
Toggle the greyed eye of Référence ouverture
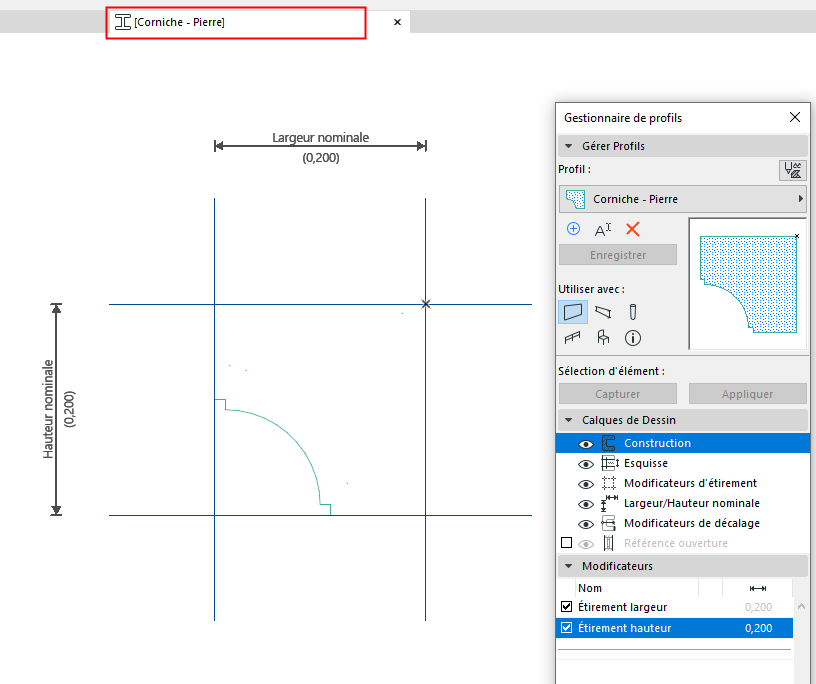[586, 544]
